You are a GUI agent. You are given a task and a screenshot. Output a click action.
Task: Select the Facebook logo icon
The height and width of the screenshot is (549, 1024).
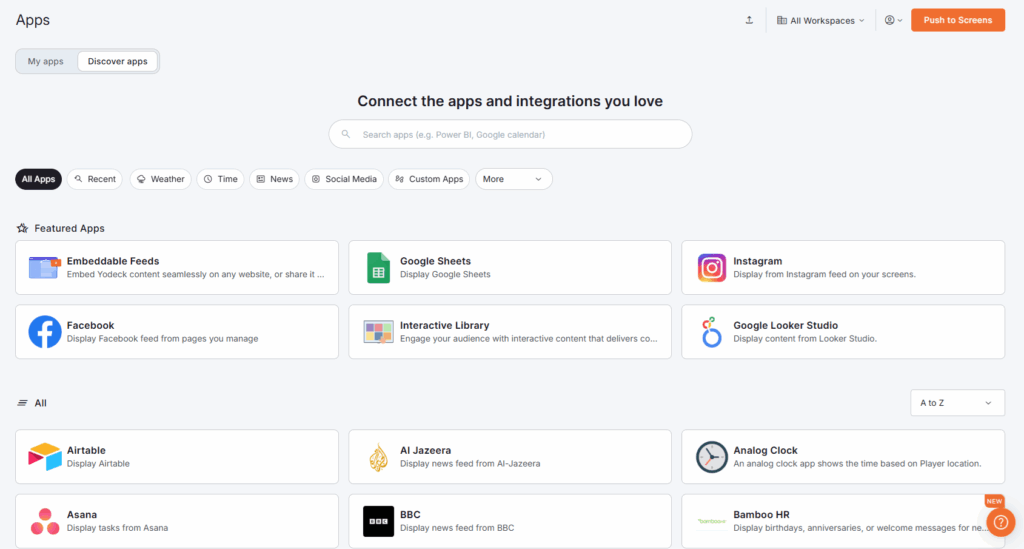coord(45,332)
